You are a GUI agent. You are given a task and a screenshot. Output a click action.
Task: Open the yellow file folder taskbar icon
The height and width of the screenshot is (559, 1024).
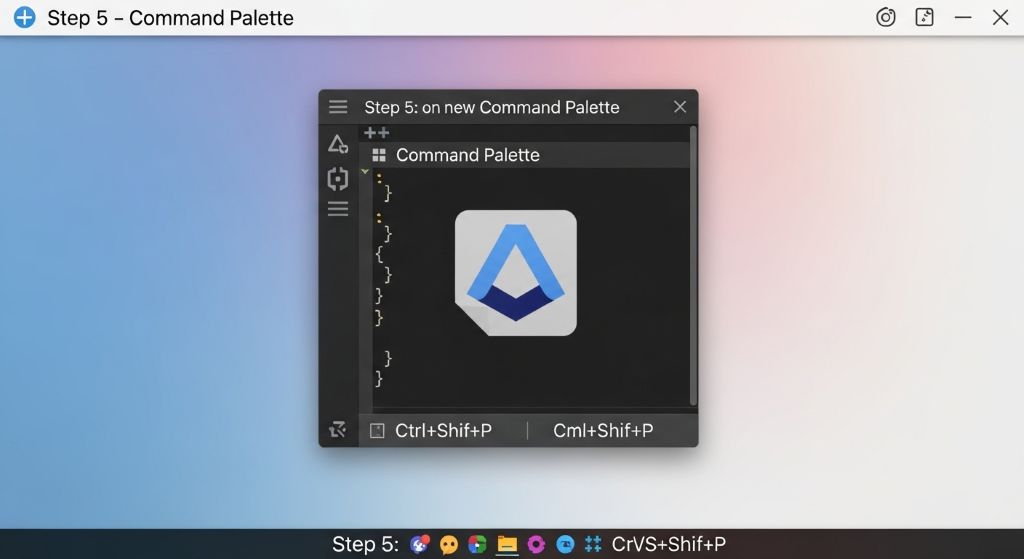click(x=507, y=544)
